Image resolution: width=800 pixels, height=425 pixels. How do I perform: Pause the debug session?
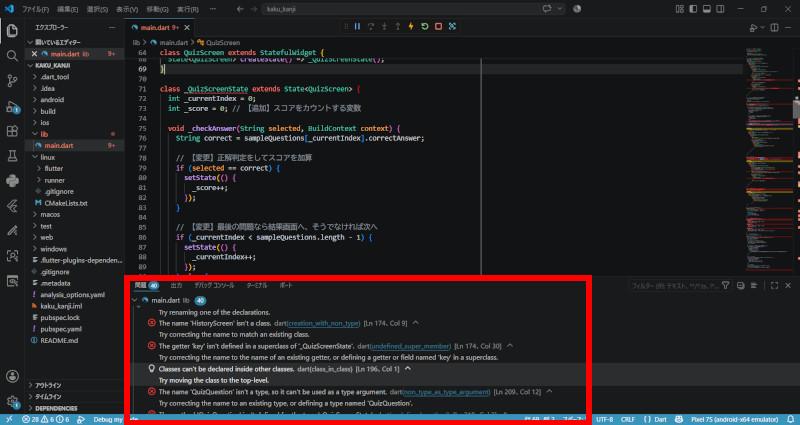point(358,27)
